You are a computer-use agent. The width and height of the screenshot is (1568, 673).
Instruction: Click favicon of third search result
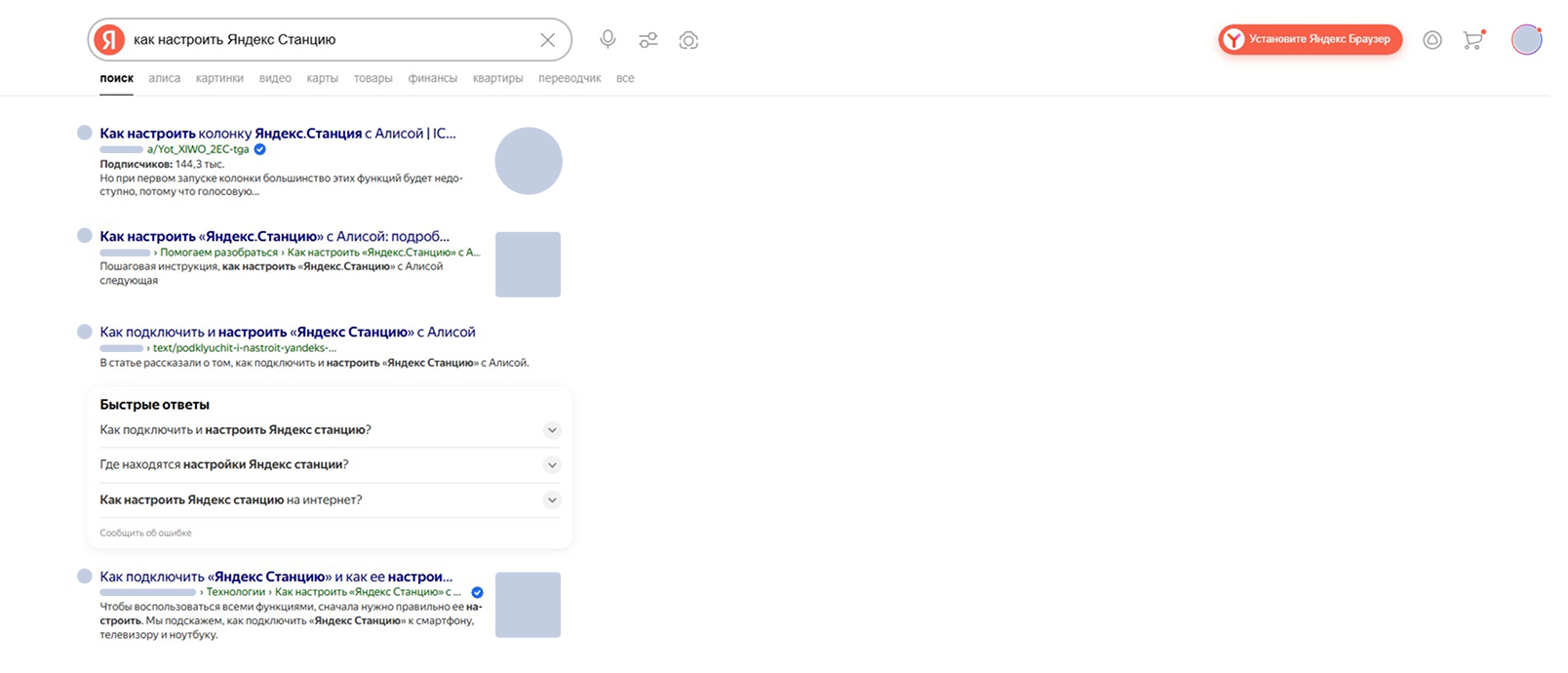pyautogui.click(x=85, y=332)
